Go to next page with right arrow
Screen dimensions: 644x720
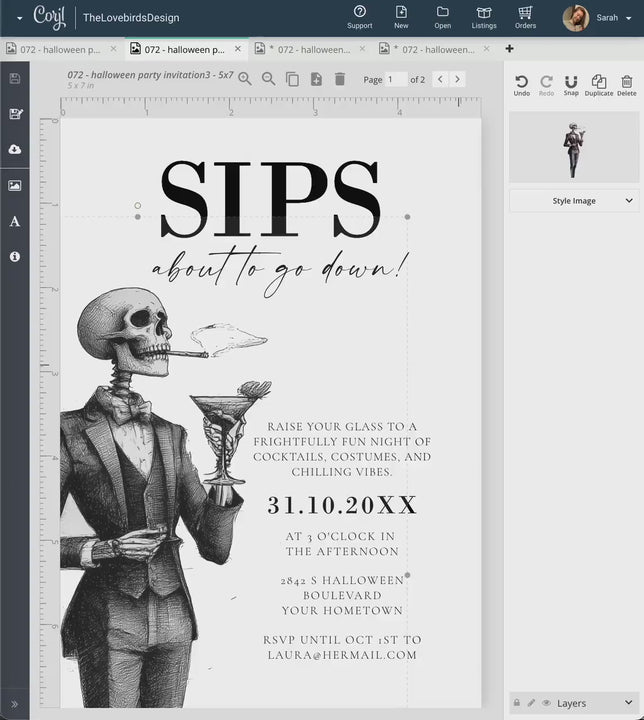click(457, 79)
